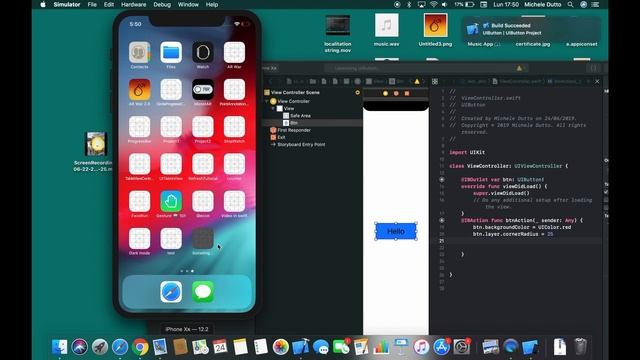Viewport: 640px width, 360px height.
Task: Open the black toggle-icon app beside Watch row
Action: [x=203, y=89]
